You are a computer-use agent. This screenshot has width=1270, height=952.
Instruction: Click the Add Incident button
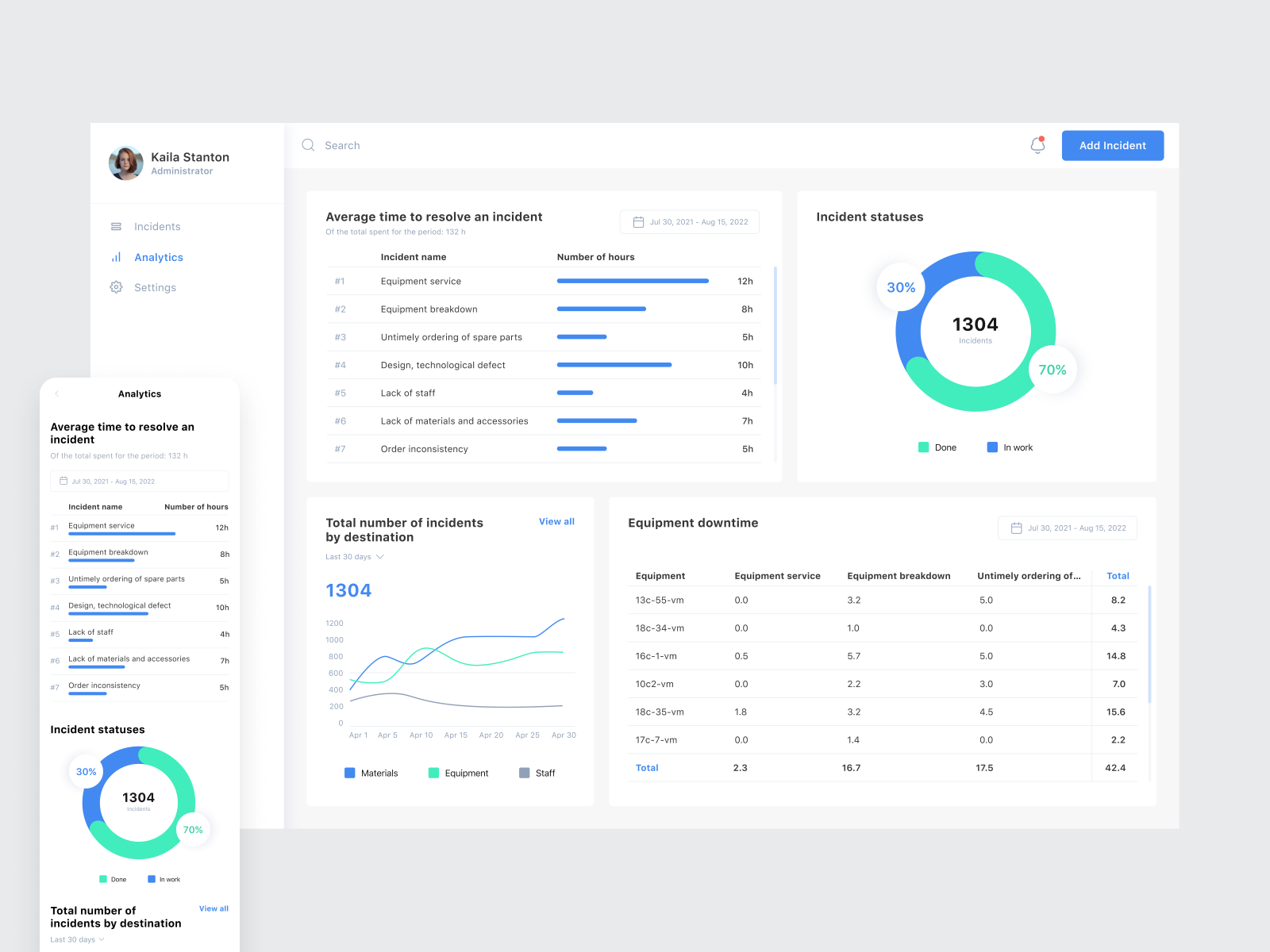[1112, 145]
